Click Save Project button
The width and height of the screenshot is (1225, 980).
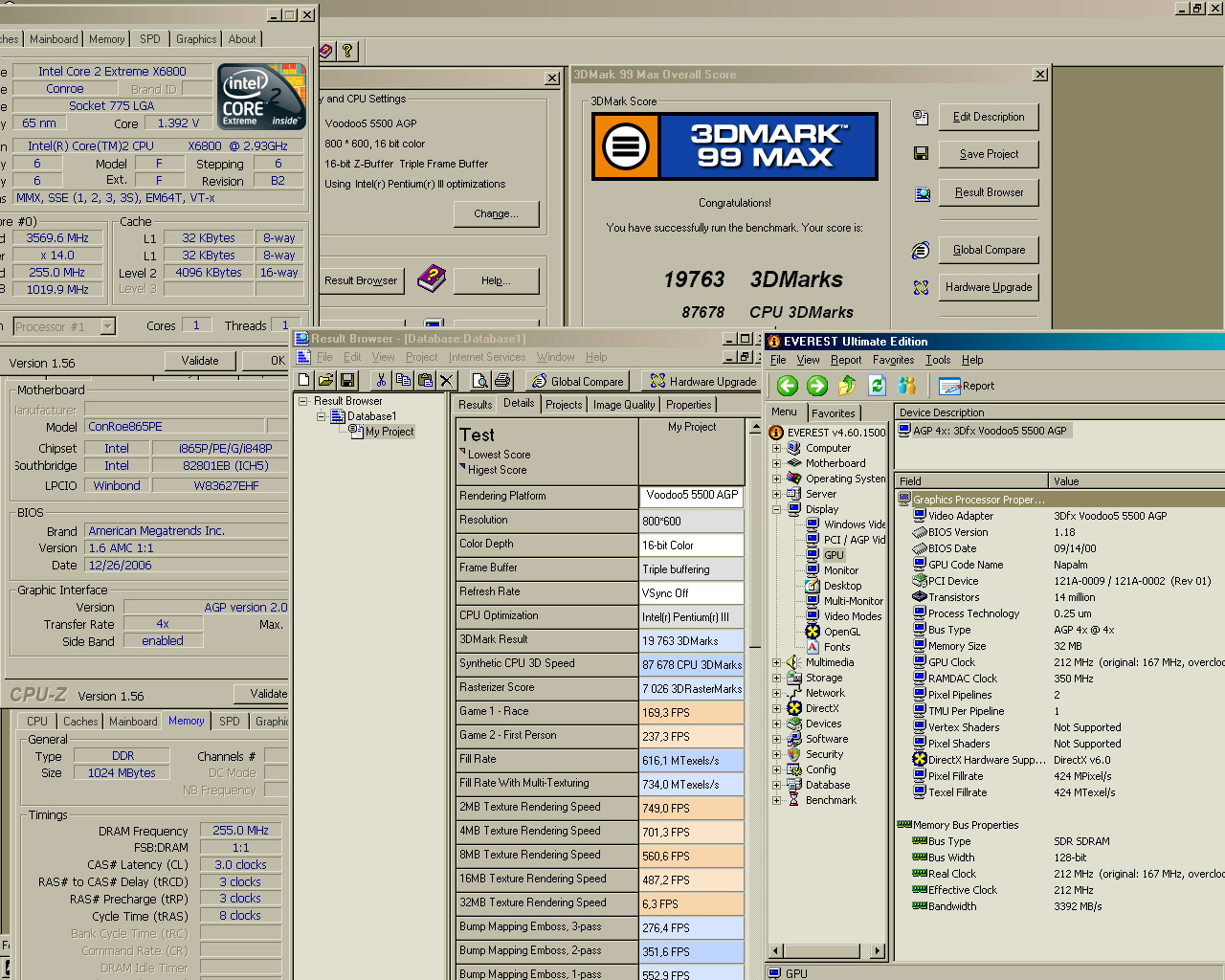[x=989, y=154]
